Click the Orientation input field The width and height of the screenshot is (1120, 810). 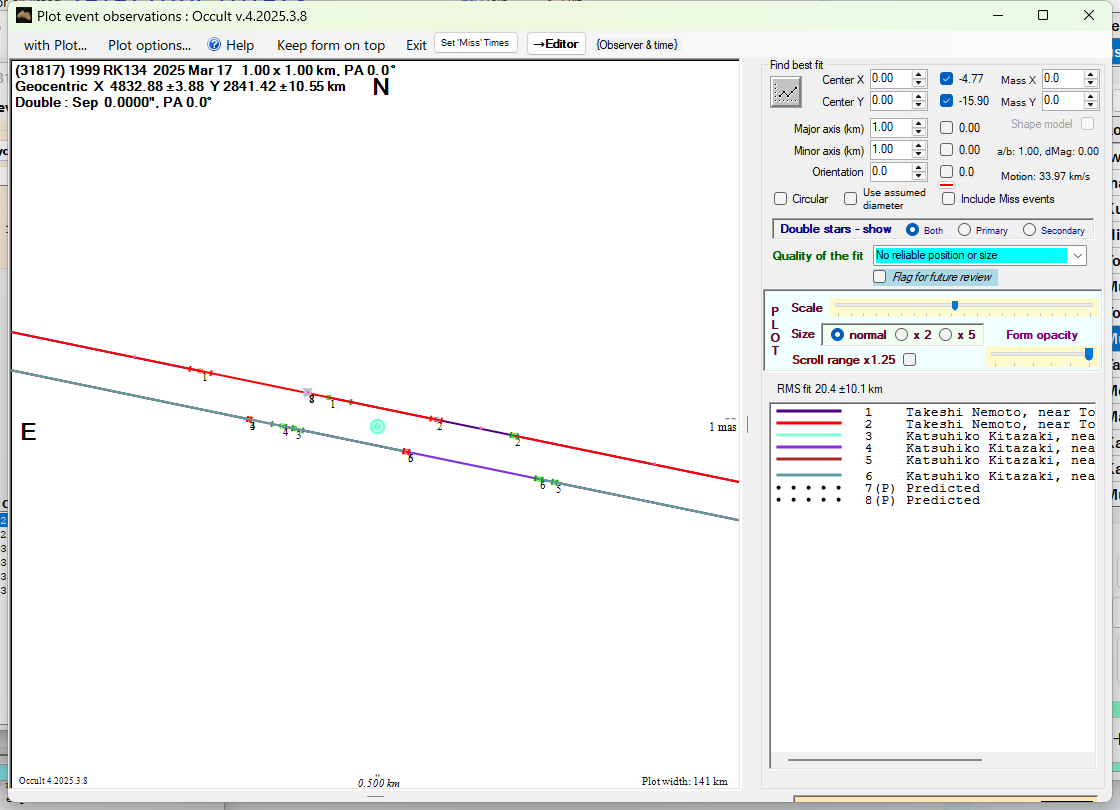pos(890,172)
